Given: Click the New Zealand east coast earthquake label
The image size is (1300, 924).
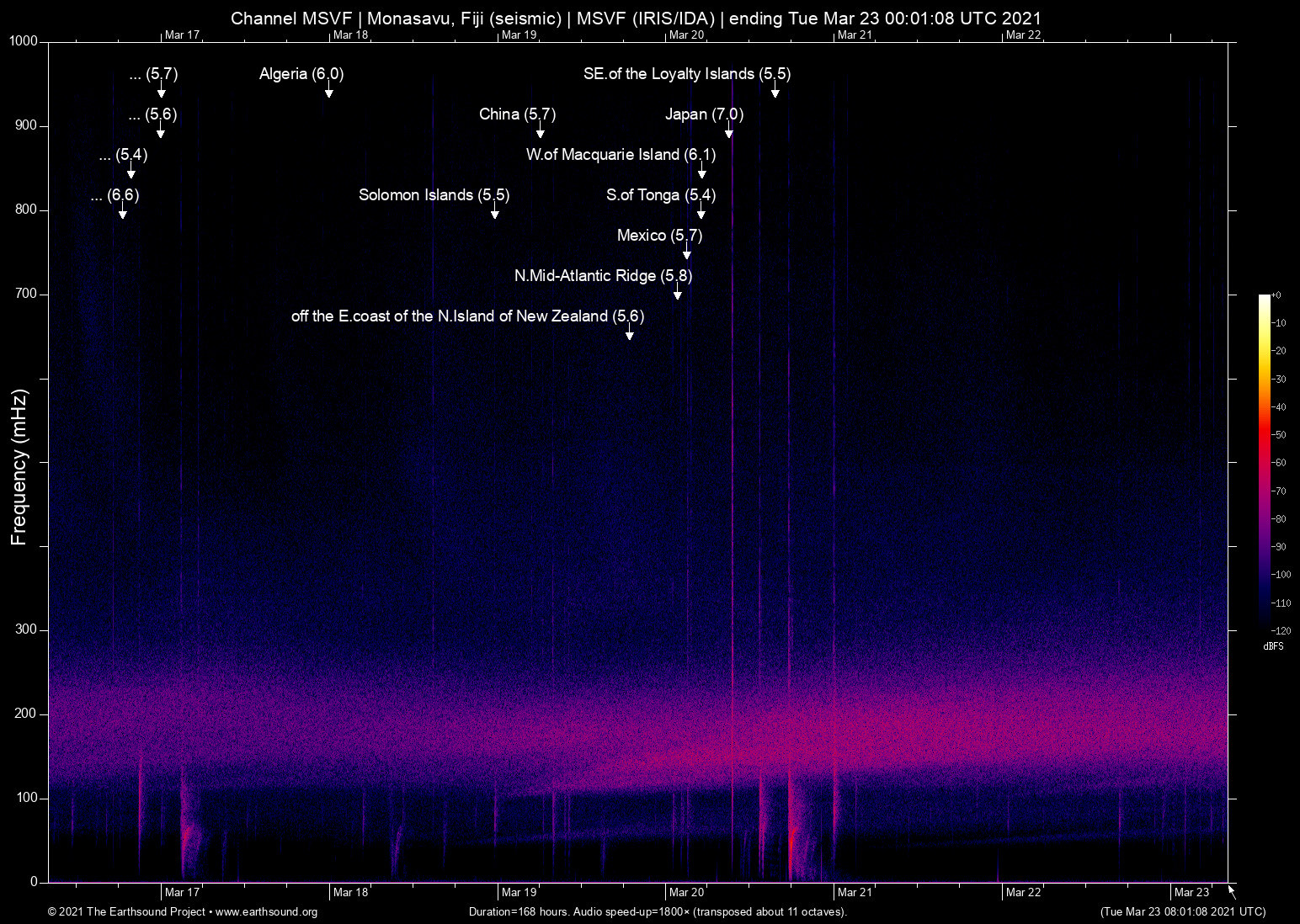Looking at the screenshot, I should pyautogui.click(x=467, y=316).
